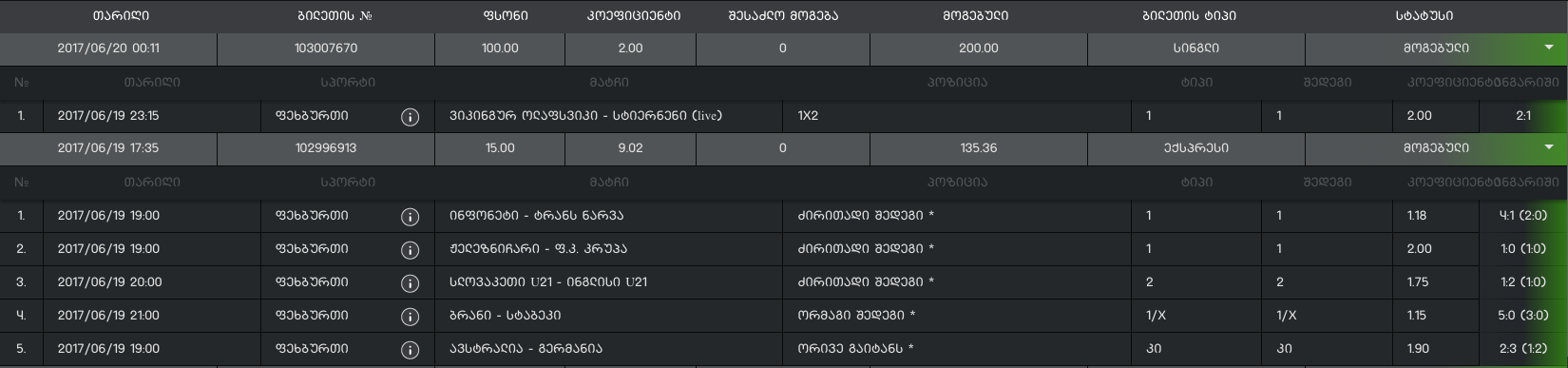This screenshot has height=368, width=1568.
Task: Open info icon for ვიკინგურ ოლაფსვიკი match
Action: pyautogui.click(x=410, y=117)
